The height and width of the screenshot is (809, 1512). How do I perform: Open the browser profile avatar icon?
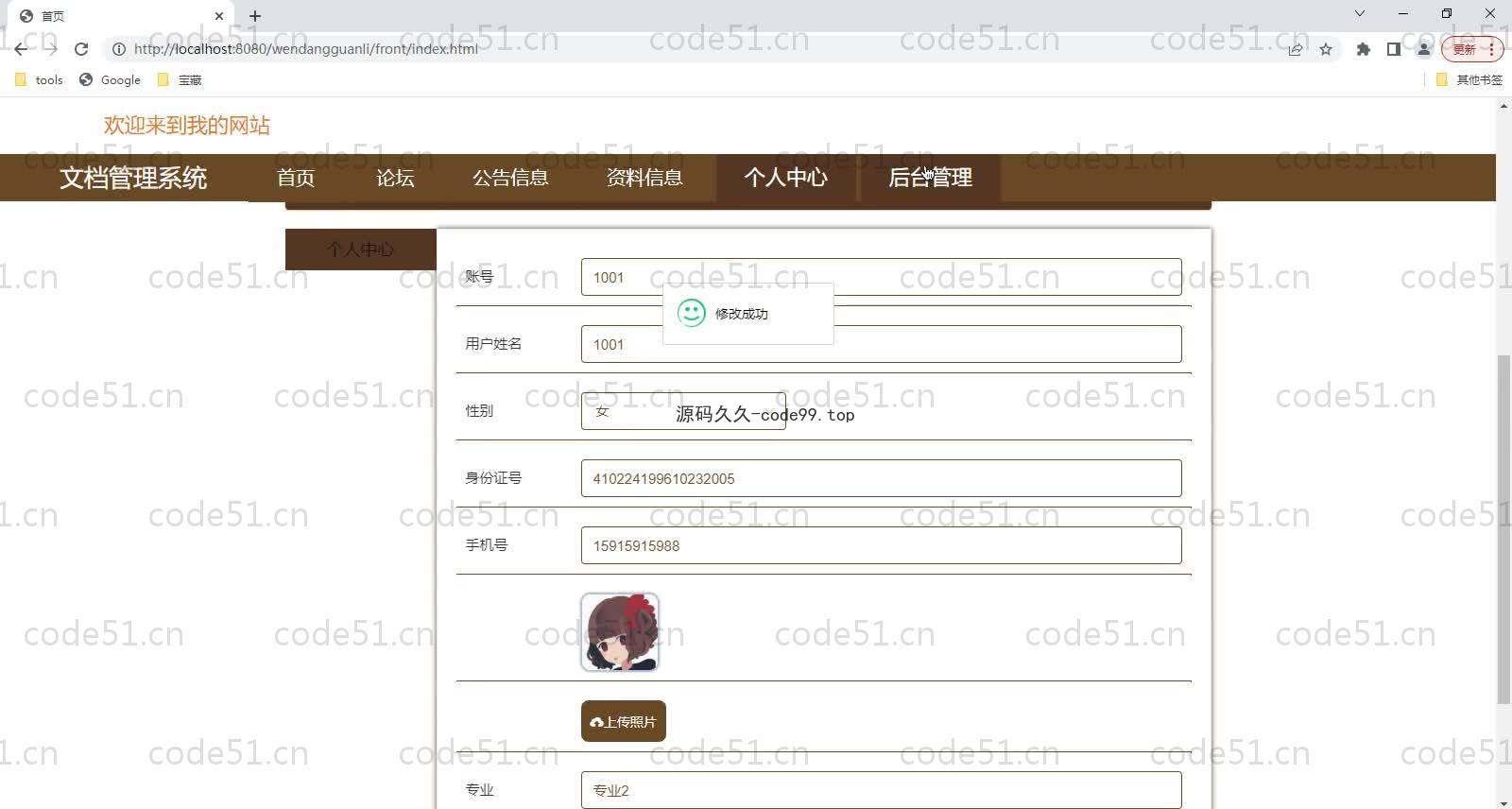1423,49
